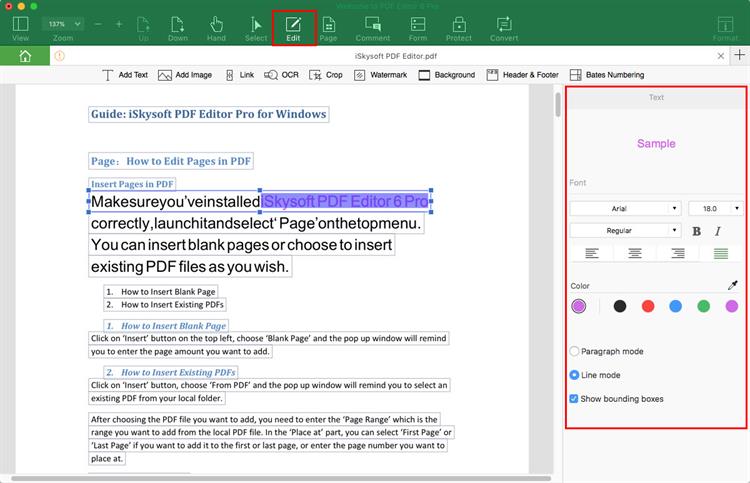Activate the Select tool
The height and width of the screenshot is (483, 750).
coord(256,29)
